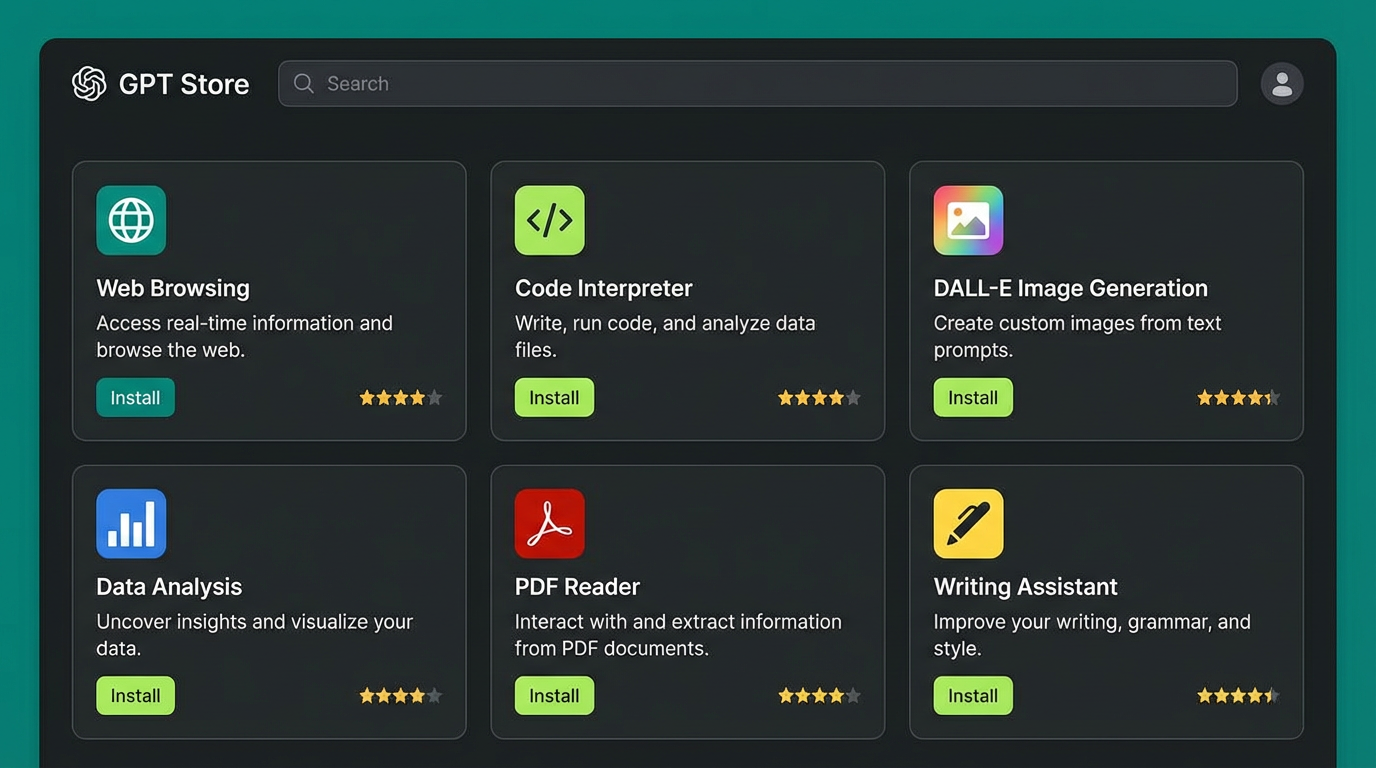The width and height of the screenshot is (1376, 768).
Task: Click the OpenAI logo beside GPT Store
Action: click(x=88, y=84)
